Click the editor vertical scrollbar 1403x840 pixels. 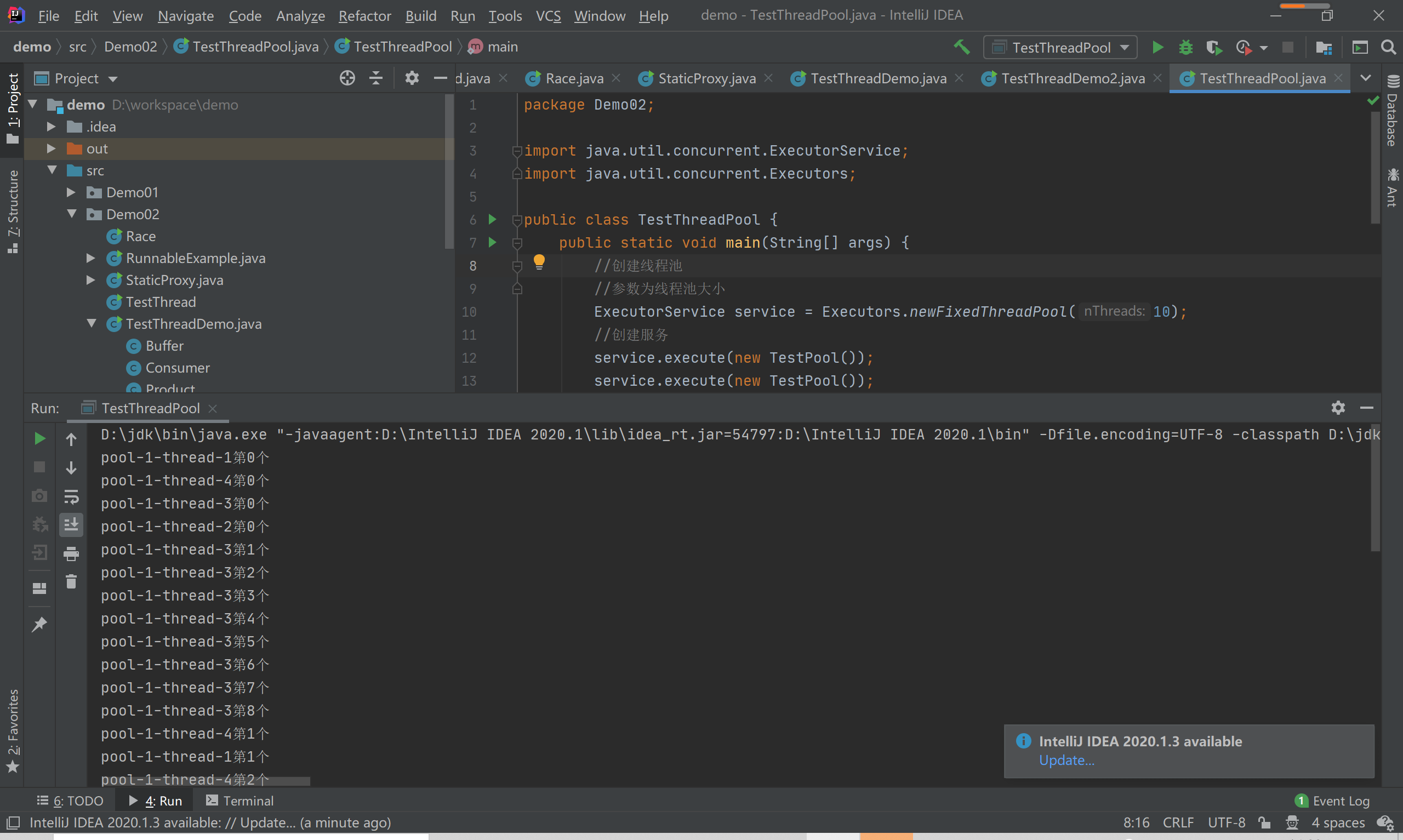pyautogui.click(x=1375, y=167)
